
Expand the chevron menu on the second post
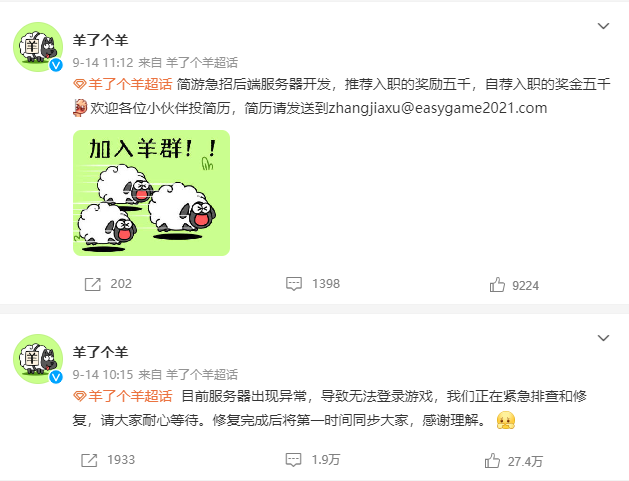(x=603, y=338)
